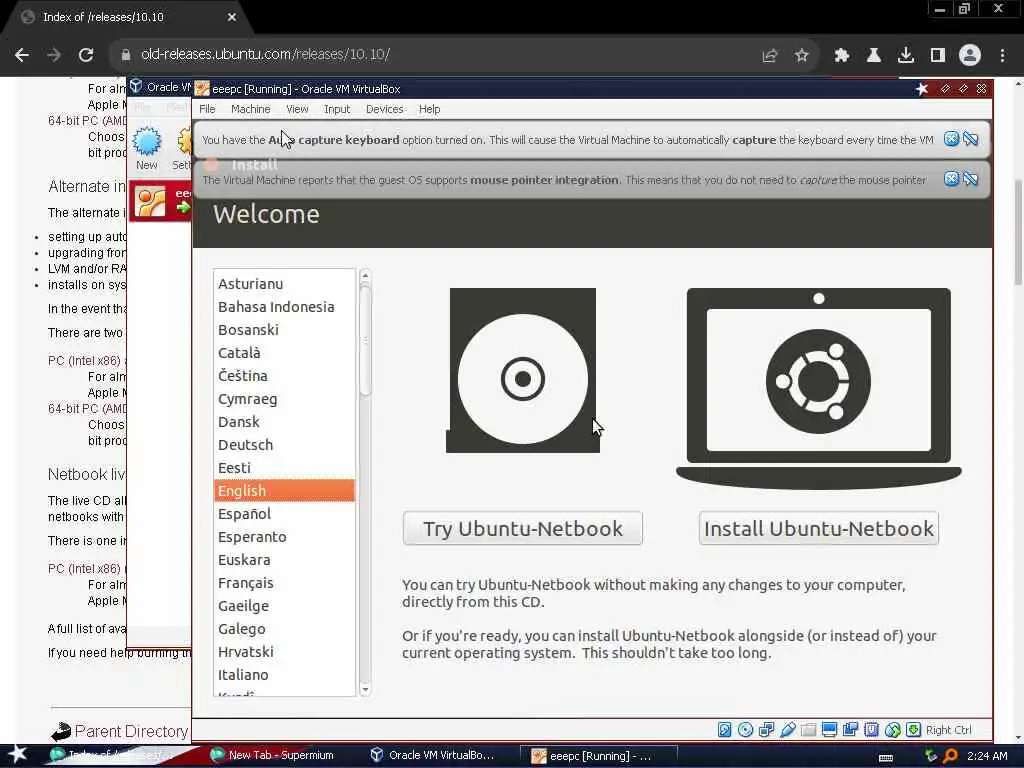
Task: Click New Tab - Supermium taskbar button
Action: click(273, 755)
